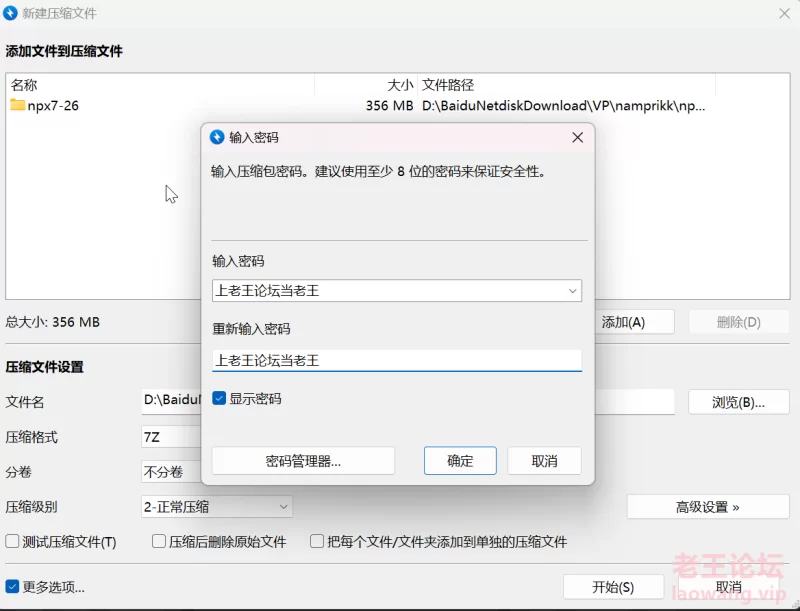
Task: Click the 总大小: 356 MB label
Action: coord(53,322)
